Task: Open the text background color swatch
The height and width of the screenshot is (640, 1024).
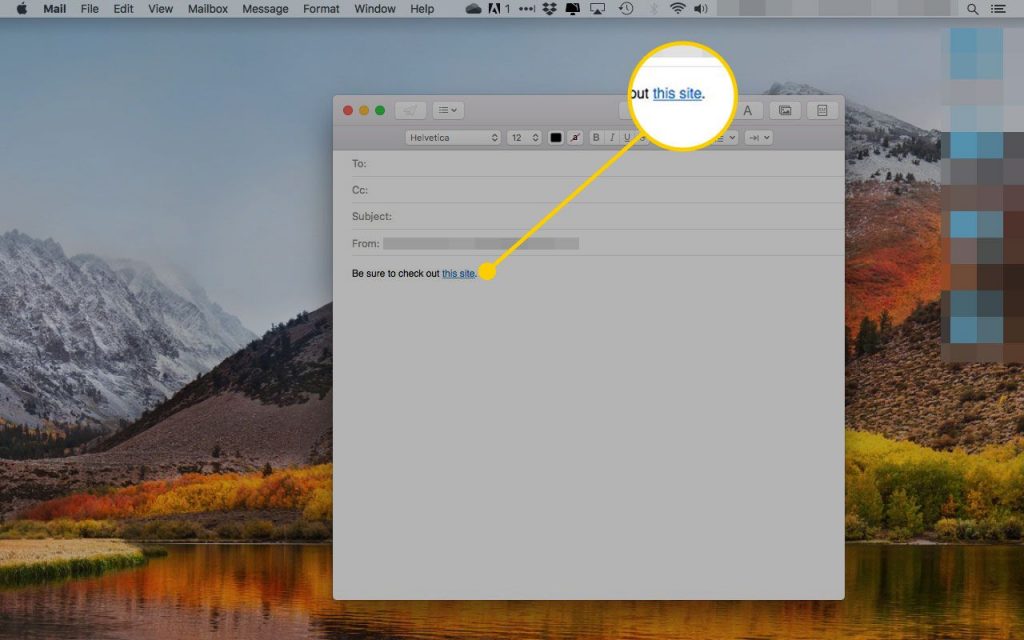Action: 575,138
